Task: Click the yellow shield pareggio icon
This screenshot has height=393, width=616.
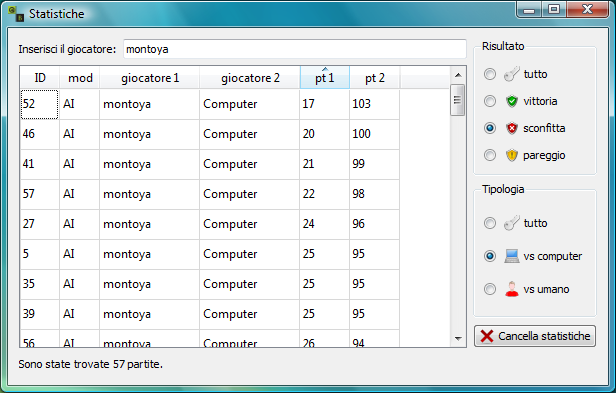Action: (512, 155)
